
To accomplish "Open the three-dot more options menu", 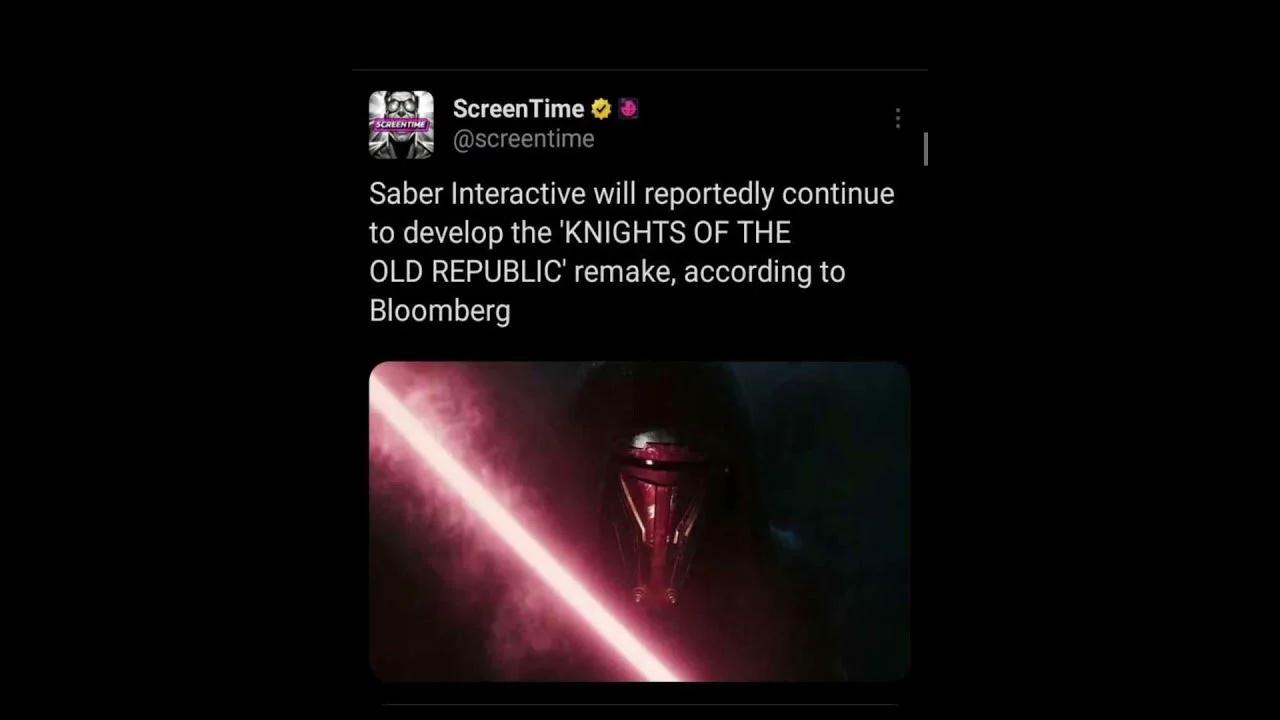I will [x=897, y=119].
